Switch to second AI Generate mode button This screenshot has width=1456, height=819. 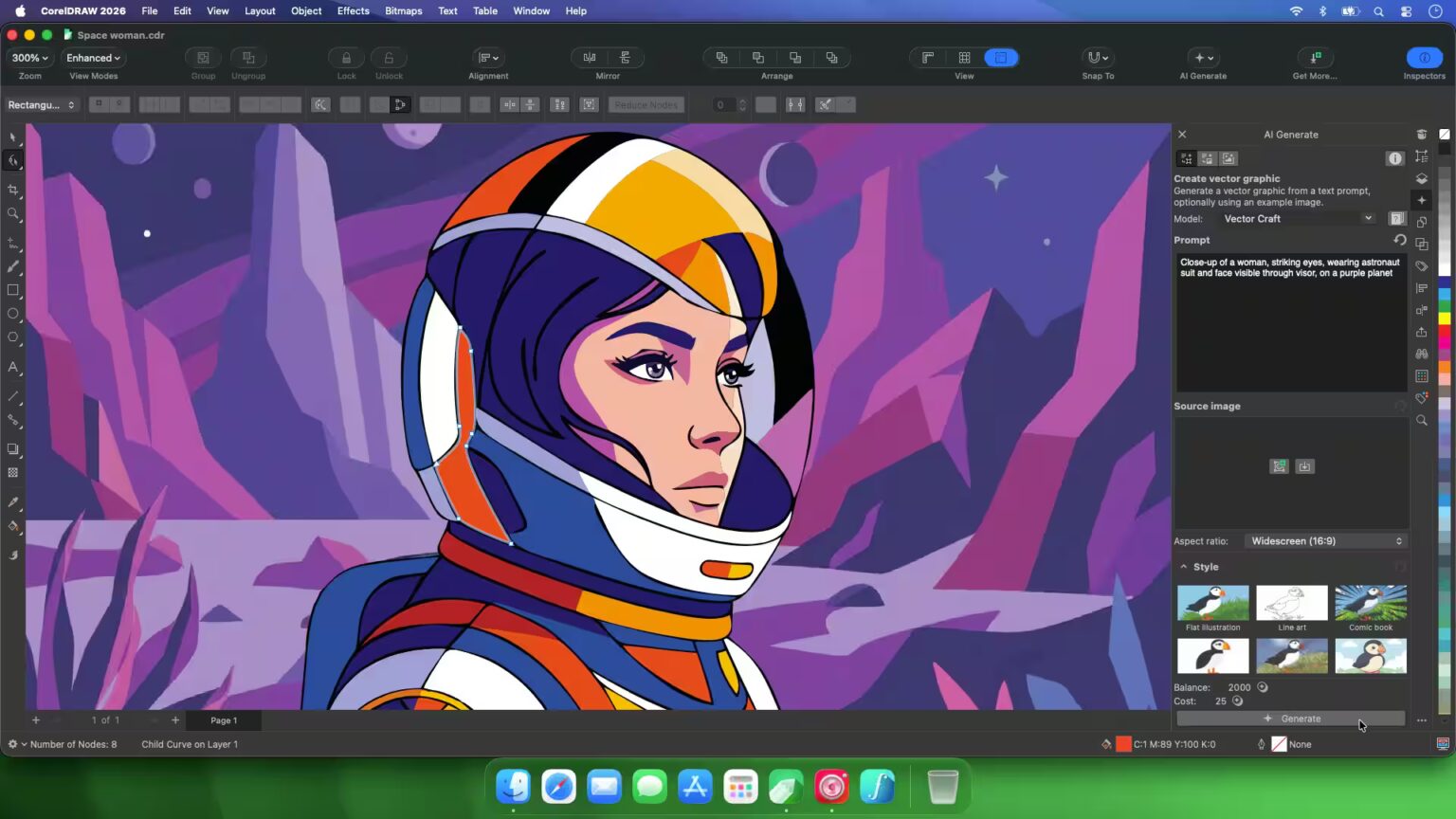coord(1207,158)
